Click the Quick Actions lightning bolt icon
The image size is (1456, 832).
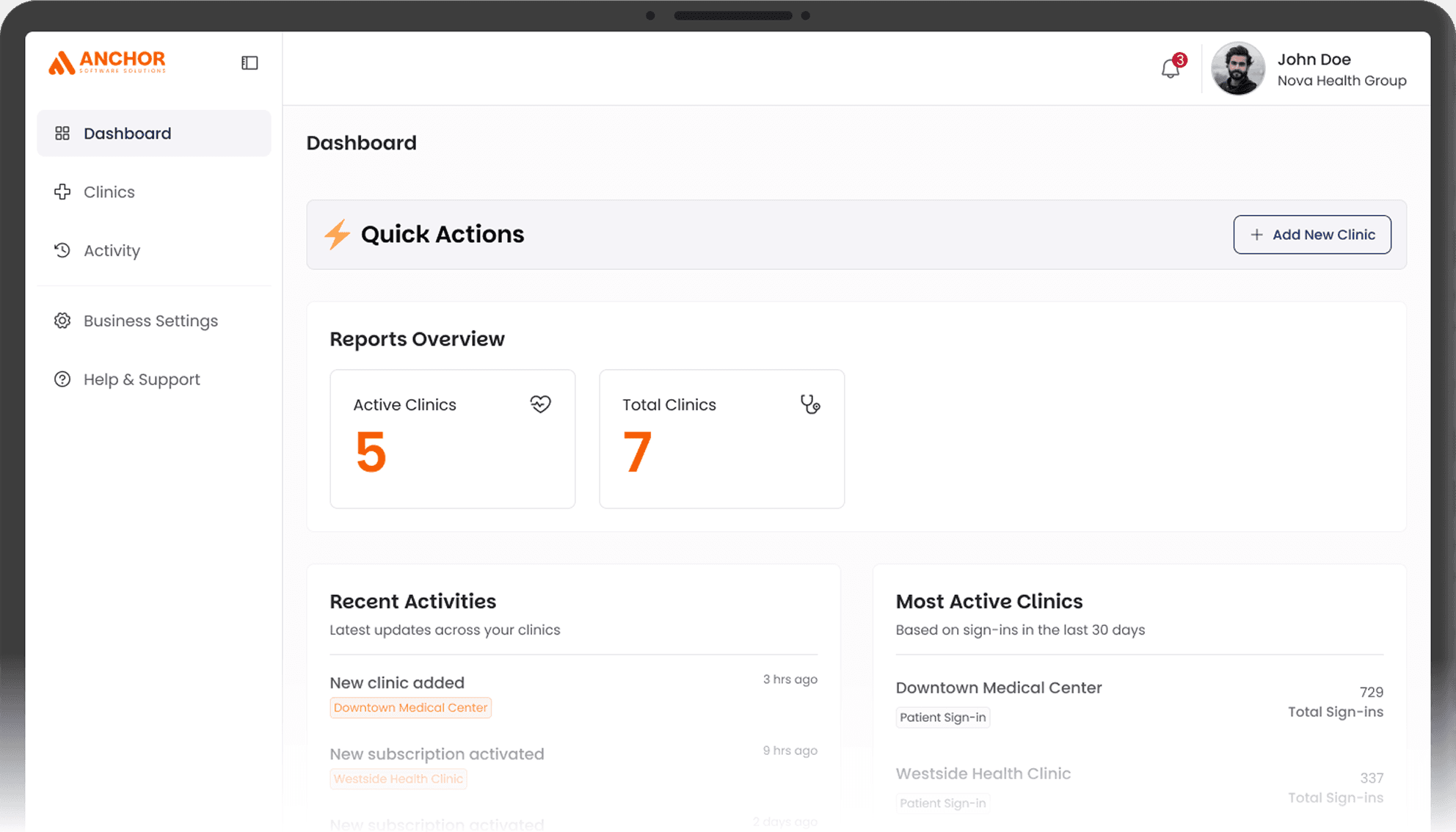click(x=338, y=235)
